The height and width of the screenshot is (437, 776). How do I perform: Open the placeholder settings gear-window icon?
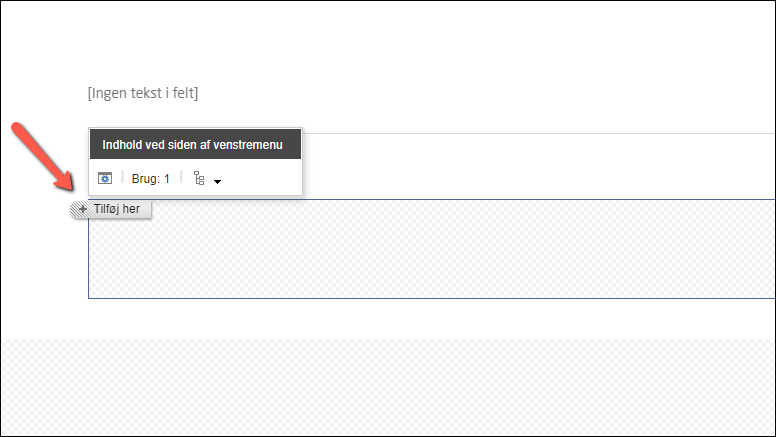(x=105, y=178)
